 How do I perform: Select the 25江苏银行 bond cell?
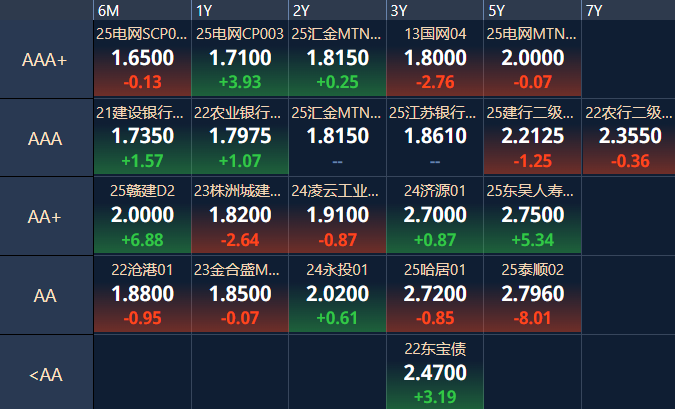point(435,138)
